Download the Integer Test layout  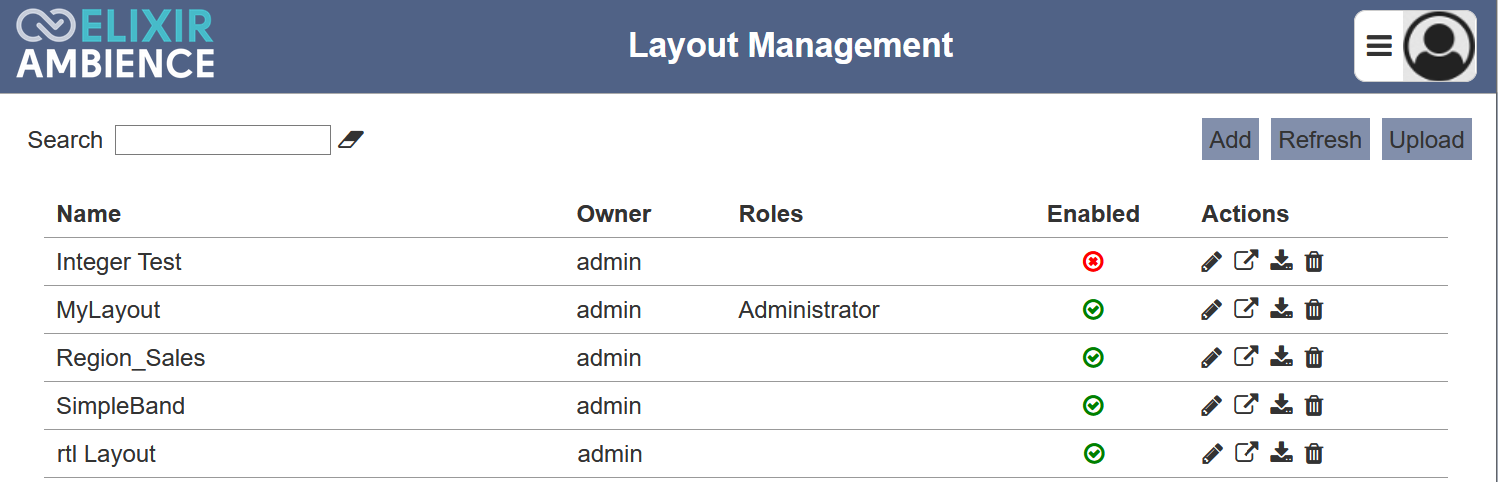(1281, 261)
